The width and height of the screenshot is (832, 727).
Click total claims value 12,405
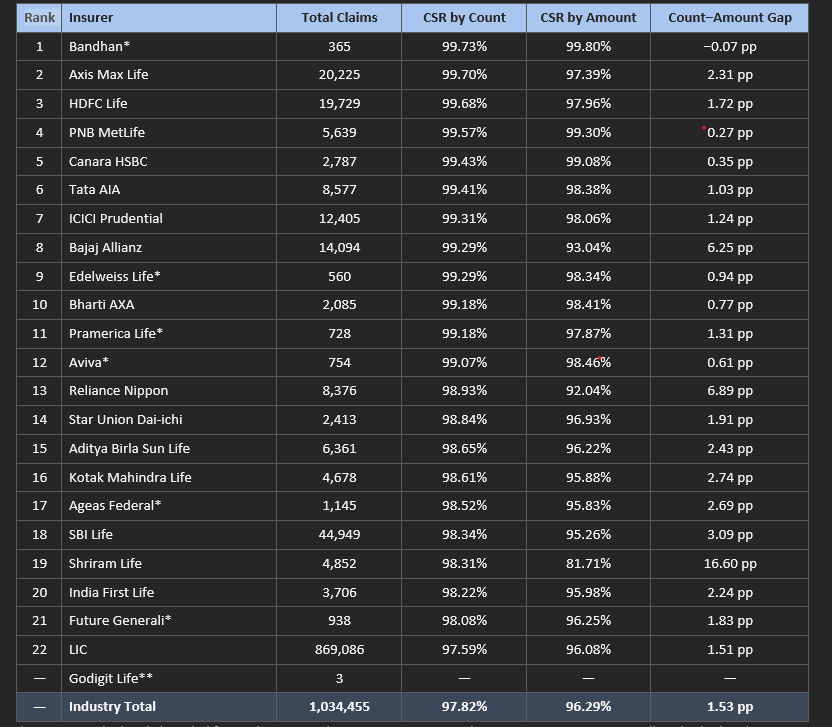[x=339, y=219]
